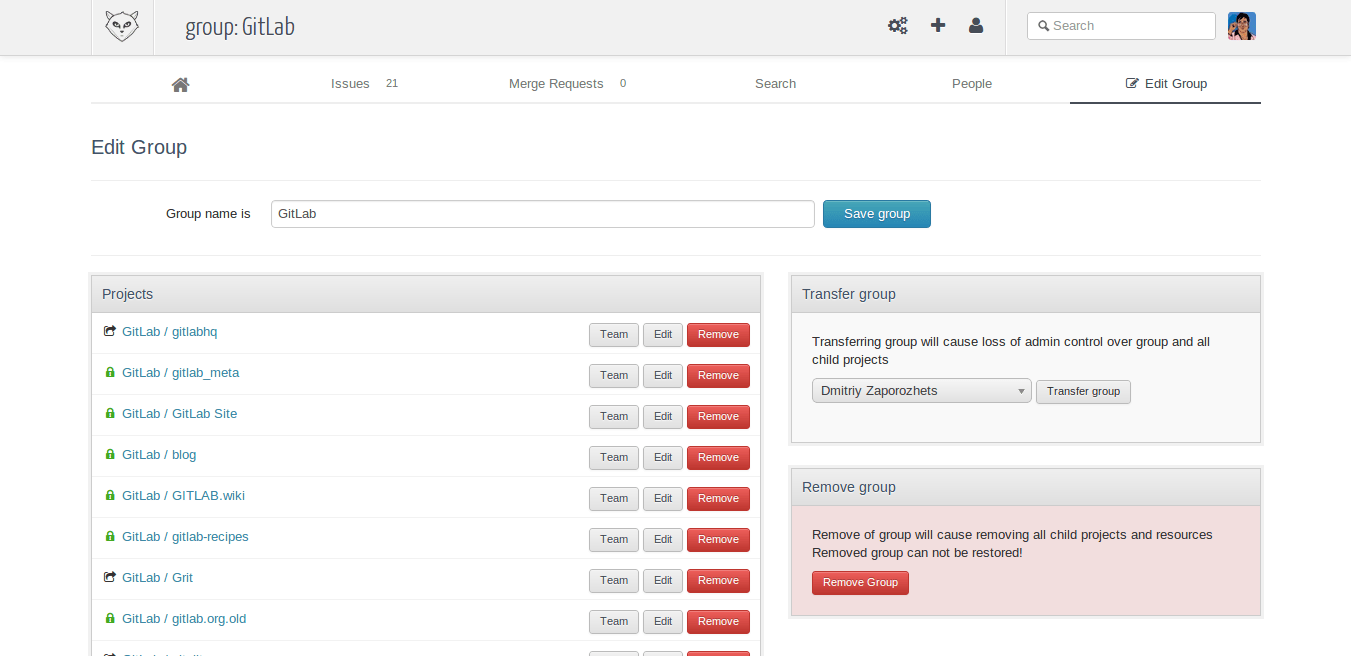Focus the Group name text field
Image resolution: width=1351 pixels, height=656 pixels.
(542, 214)
